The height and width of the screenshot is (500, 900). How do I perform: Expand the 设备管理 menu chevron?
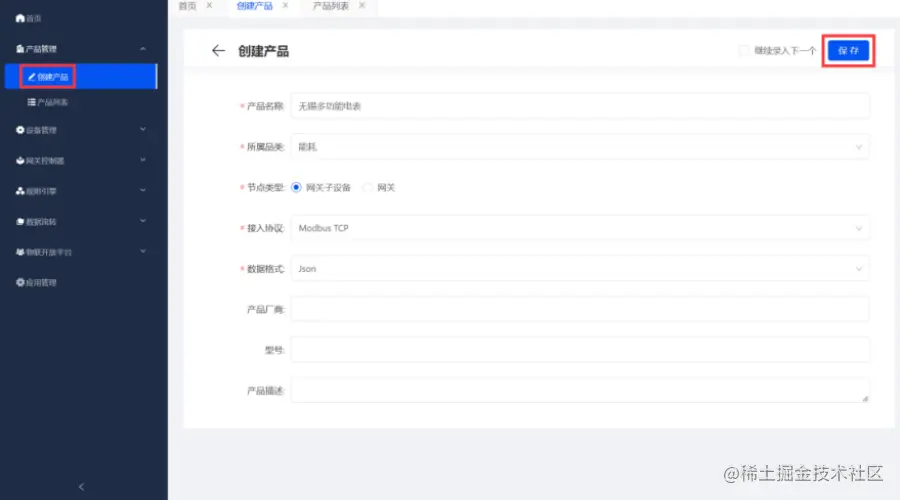pyautogui.click(x=143, y=130)
